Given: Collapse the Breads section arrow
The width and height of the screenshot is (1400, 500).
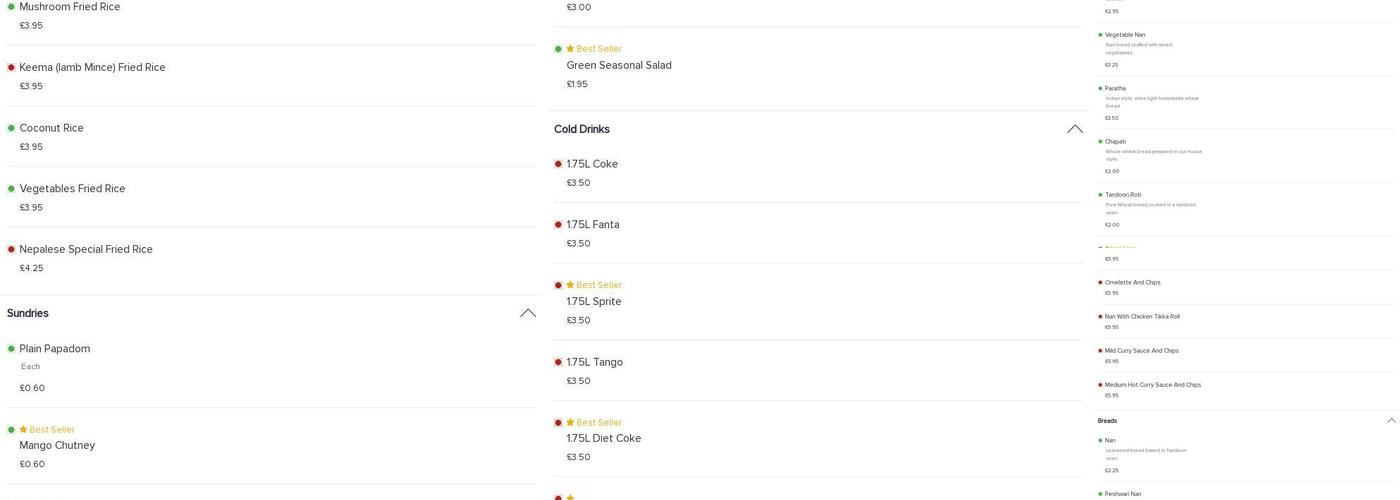Looking at the screenshot, I should 1391,421.
